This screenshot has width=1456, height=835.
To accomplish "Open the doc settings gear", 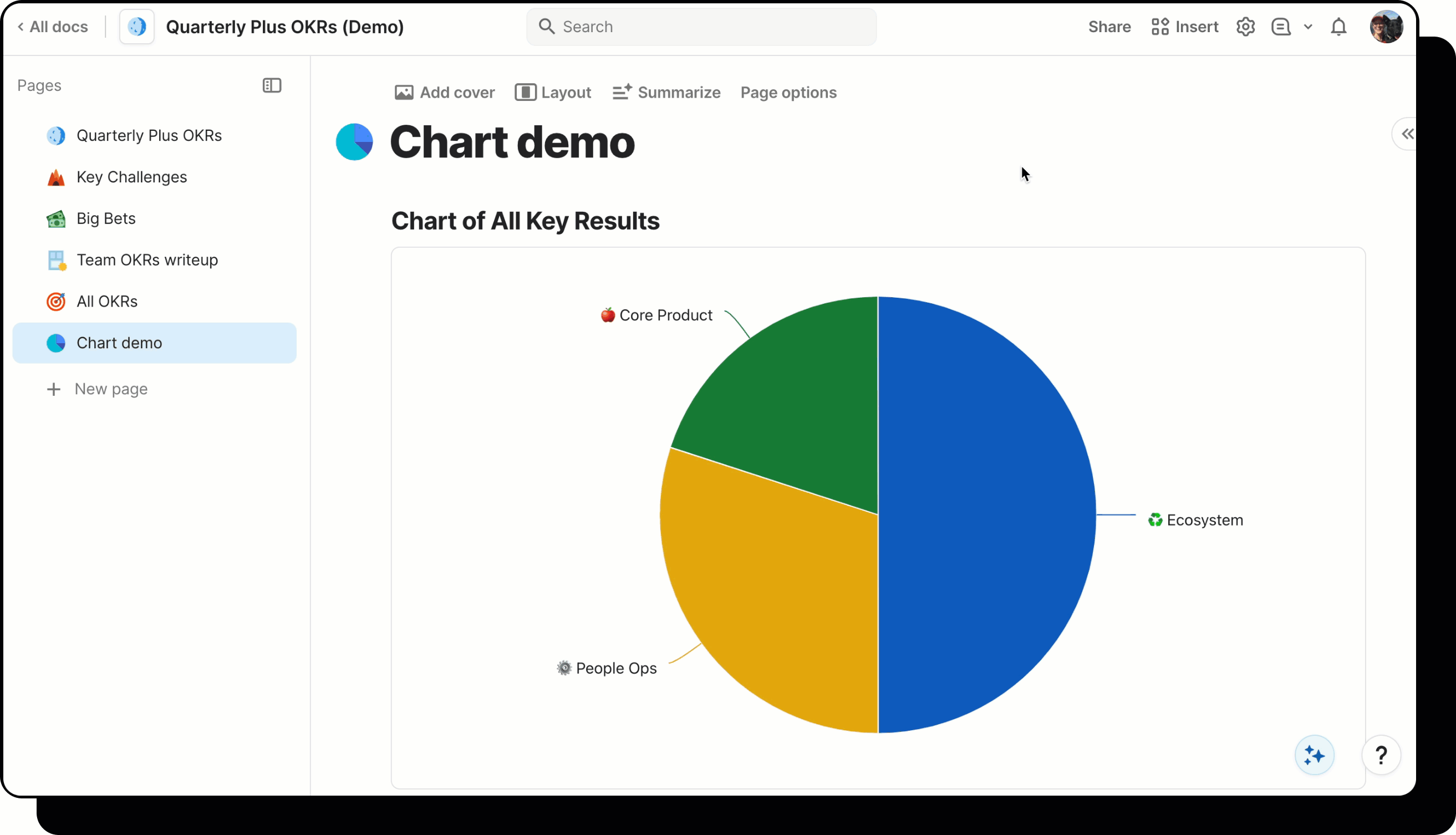I will click(x=1245, y=27).
